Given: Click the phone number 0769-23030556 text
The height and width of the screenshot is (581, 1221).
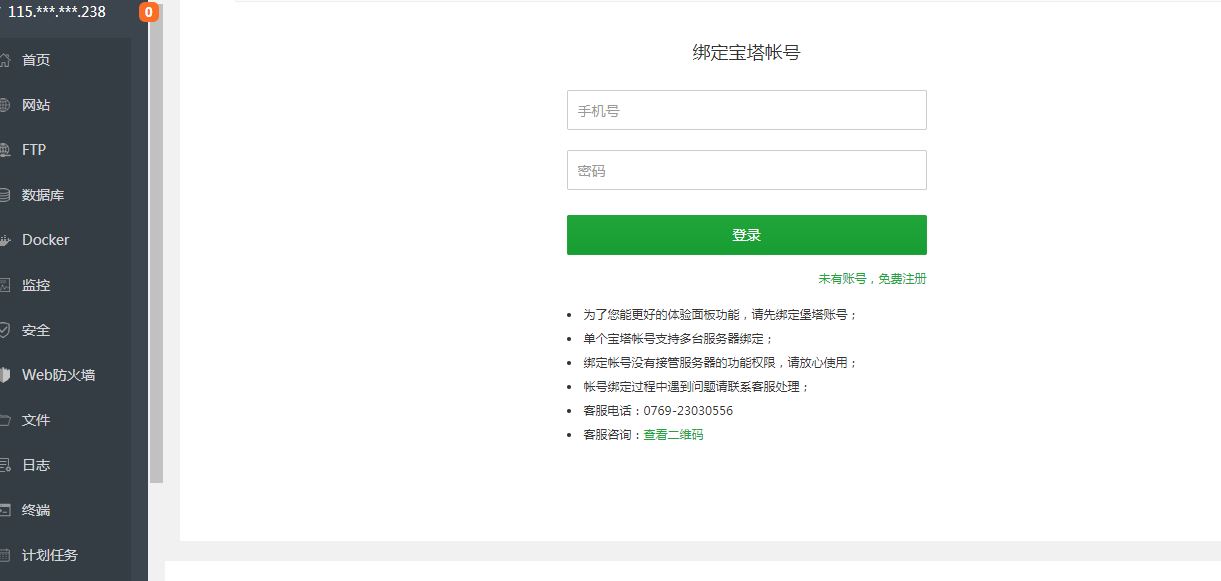Looking at the screenshot, I should pyautogui.click(x=688, y=411).
